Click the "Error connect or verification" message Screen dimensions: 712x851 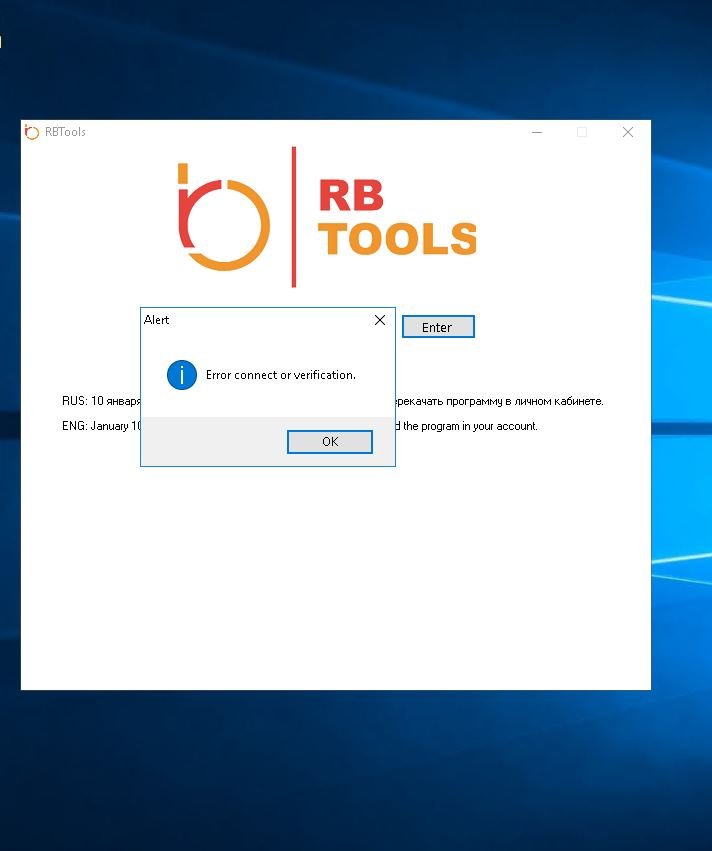click(x=280, y=375)
